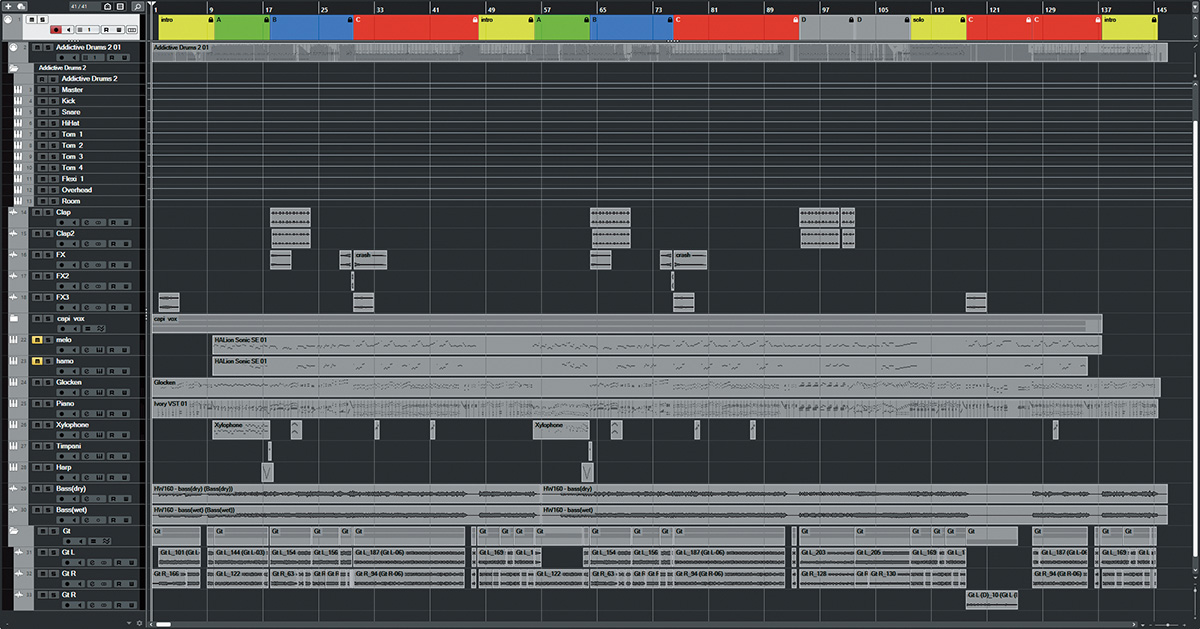Image resolution: width=1200 pixels, height=629 pixels.
Task: Mute the Tom 3 track
Action: [x=43, y=156]
